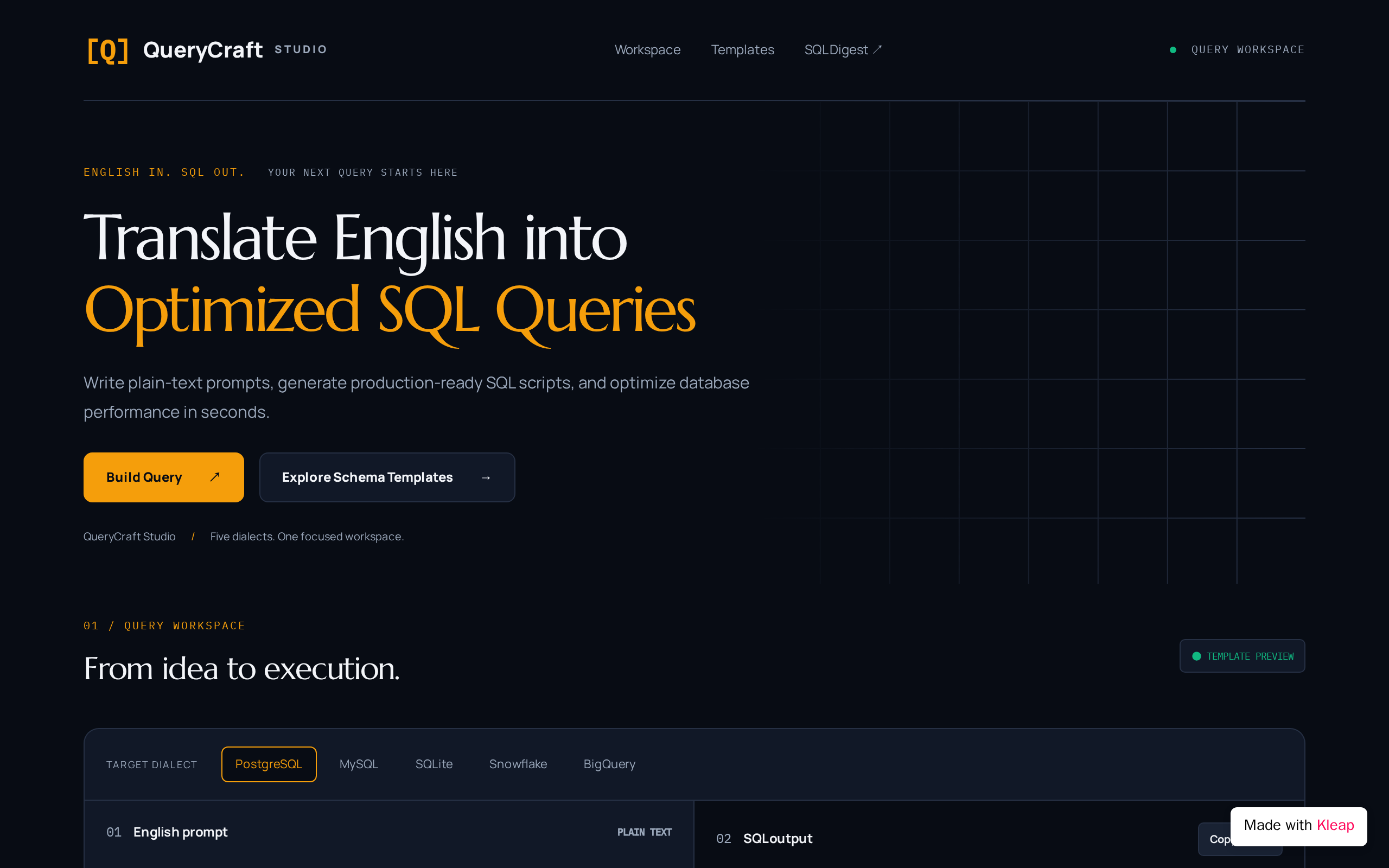The height and width of the screenshot is (868, 1389).
Task: Click the [Q] QueryCraft logo icon
Action: [x=107, y=50]
